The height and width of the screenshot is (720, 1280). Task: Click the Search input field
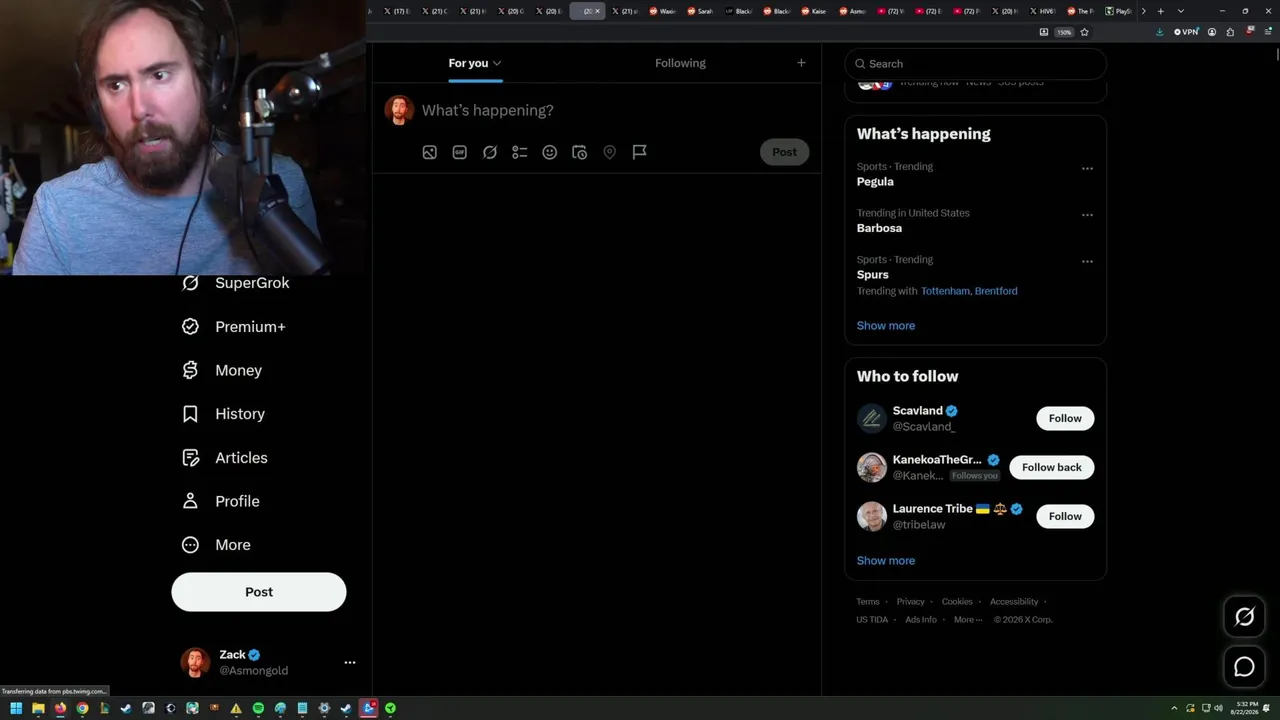976,64
